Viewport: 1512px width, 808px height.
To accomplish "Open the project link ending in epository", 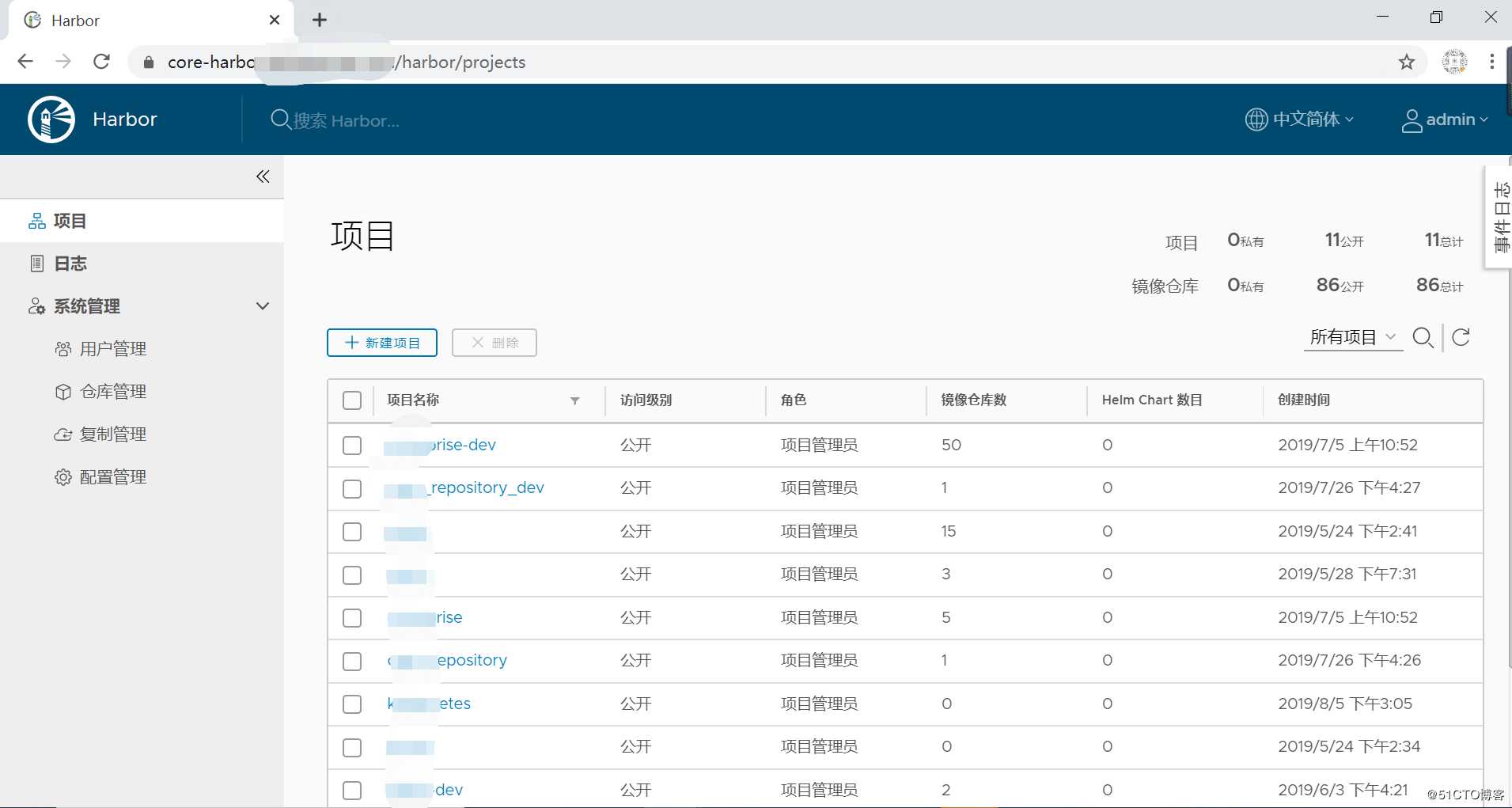I will (x=447, y=660).
